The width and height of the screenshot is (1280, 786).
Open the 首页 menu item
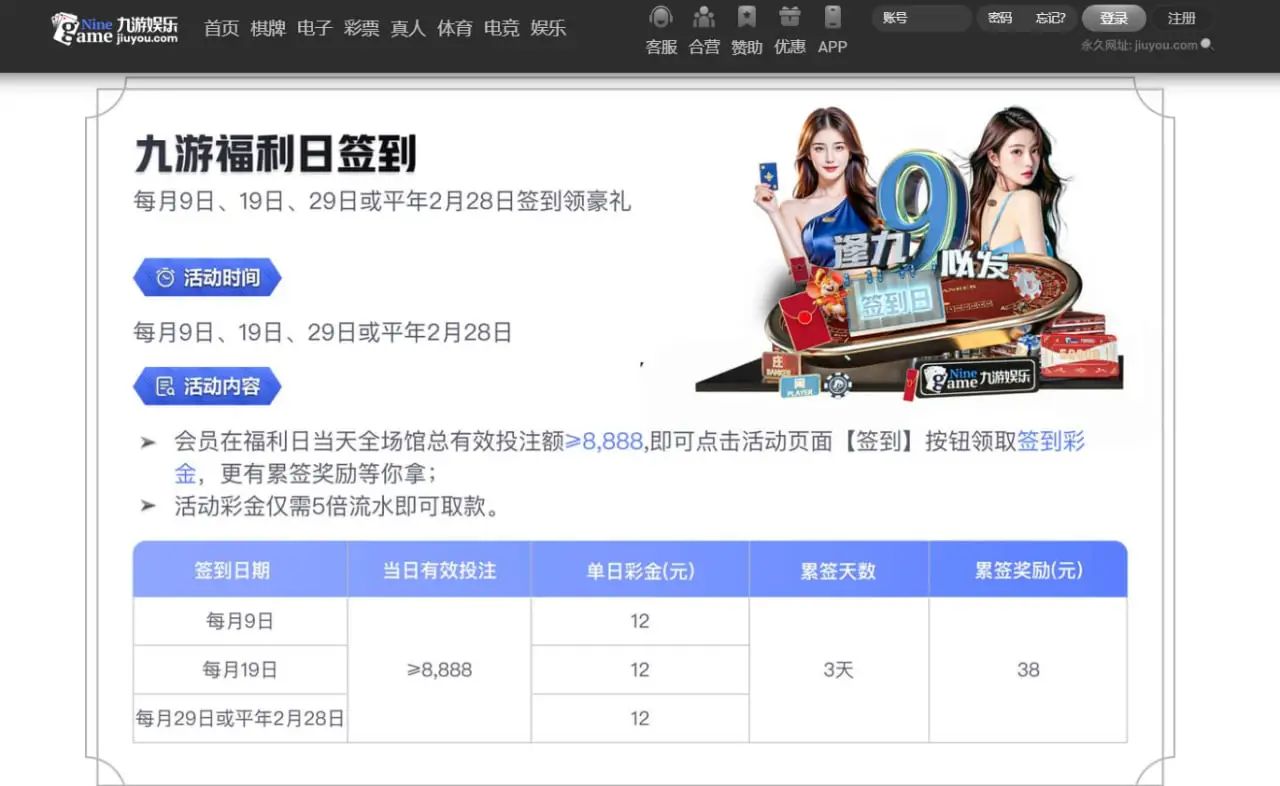pos(221,28)
